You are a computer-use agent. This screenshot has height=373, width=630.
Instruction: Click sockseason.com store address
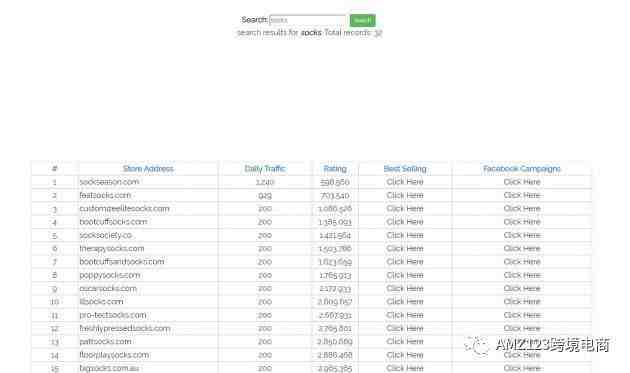coord(109,182)
